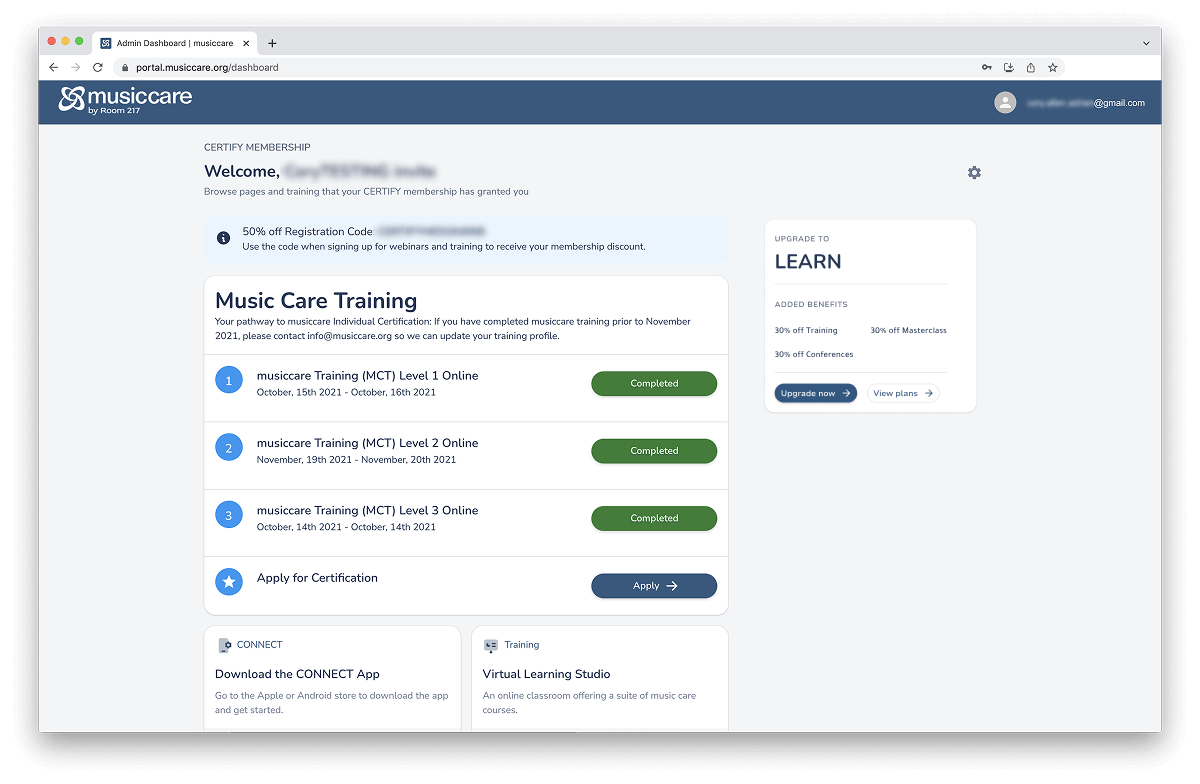
Task: Click the View plans button
Action: tap(903, 393)
